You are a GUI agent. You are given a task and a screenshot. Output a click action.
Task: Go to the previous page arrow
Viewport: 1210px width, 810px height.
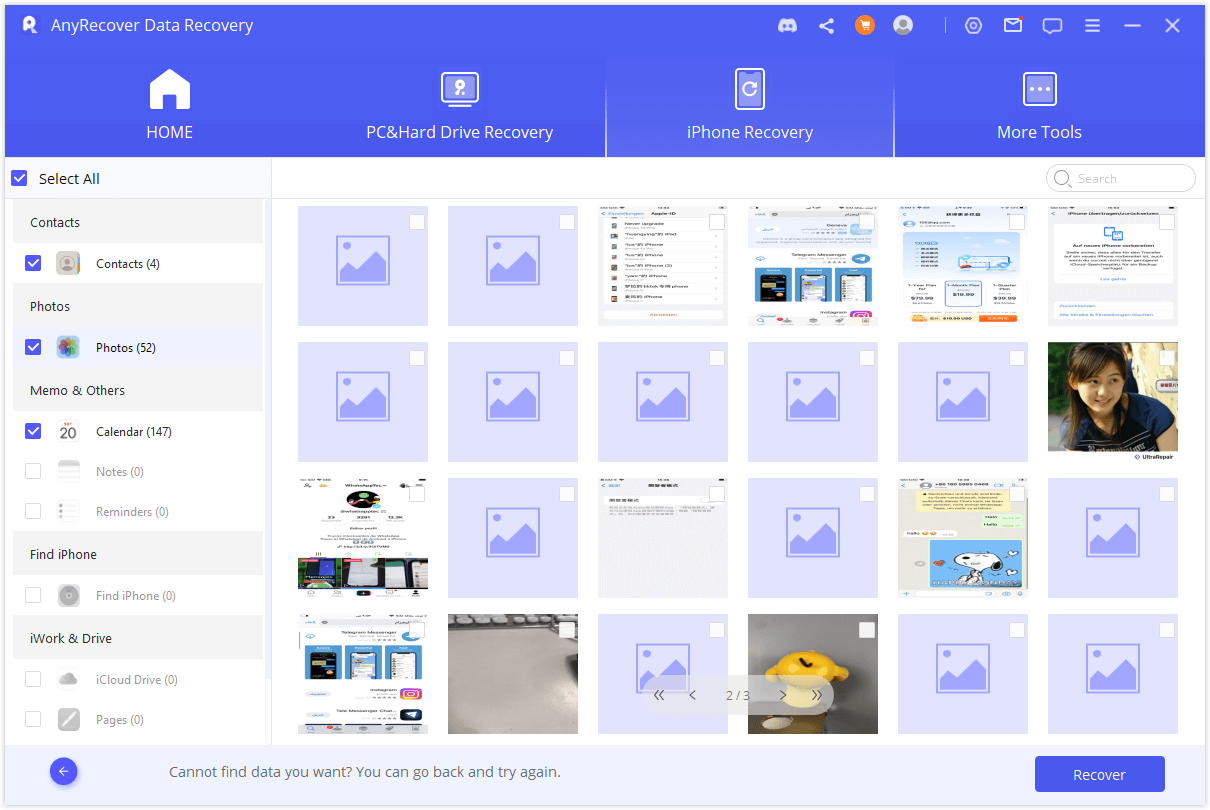(693, 695)
